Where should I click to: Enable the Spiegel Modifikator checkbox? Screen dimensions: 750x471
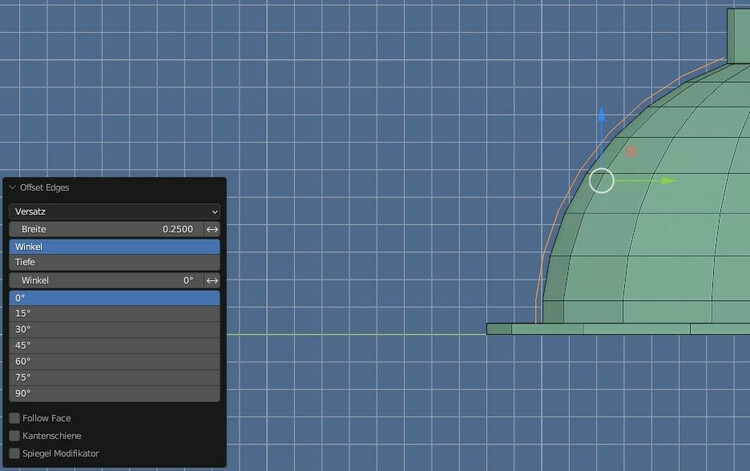pyautogui.click(x=15, y=453)
